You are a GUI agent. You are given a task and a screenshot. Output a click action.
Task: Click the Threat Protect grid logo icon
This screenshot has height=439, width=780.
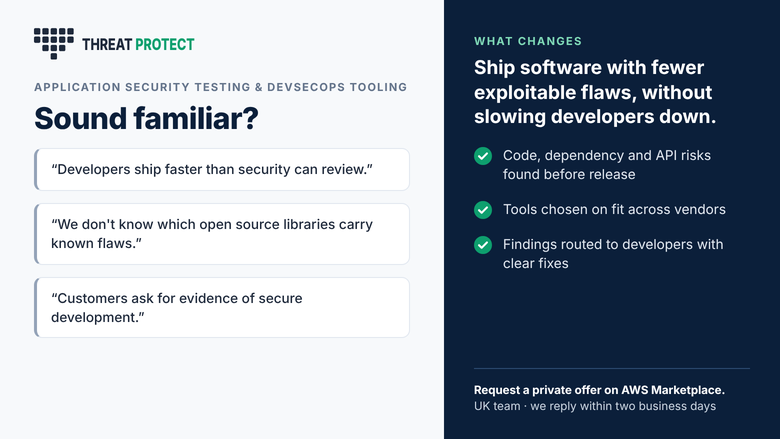[x=54, y=44]
